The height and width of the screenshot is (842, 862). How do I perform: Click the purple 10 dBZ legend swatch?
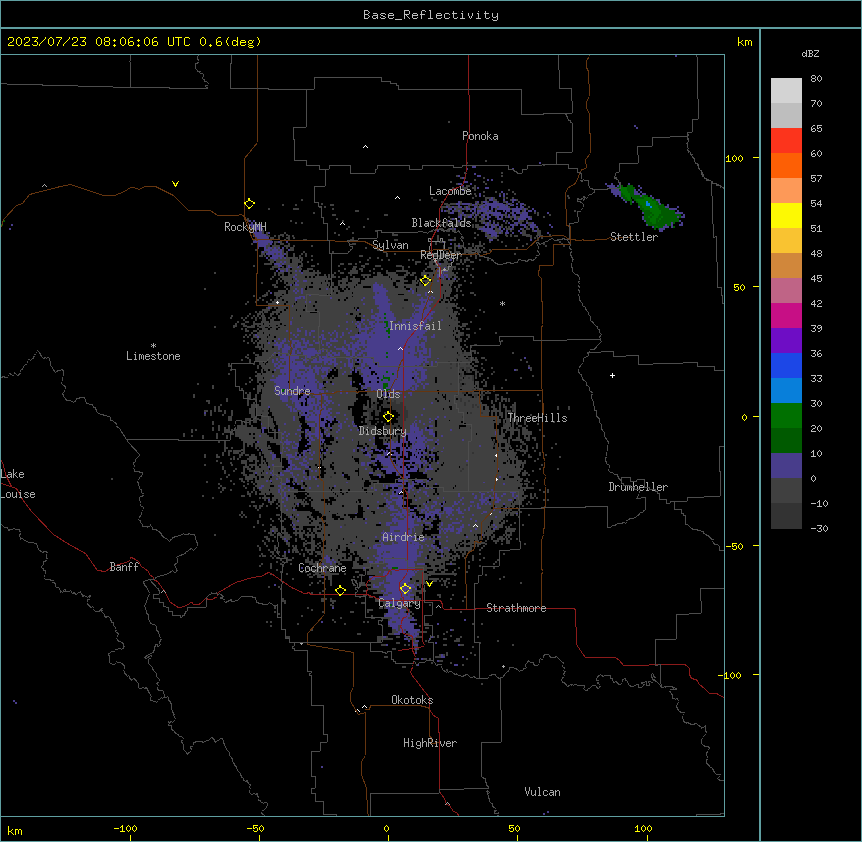coord(786,466)
